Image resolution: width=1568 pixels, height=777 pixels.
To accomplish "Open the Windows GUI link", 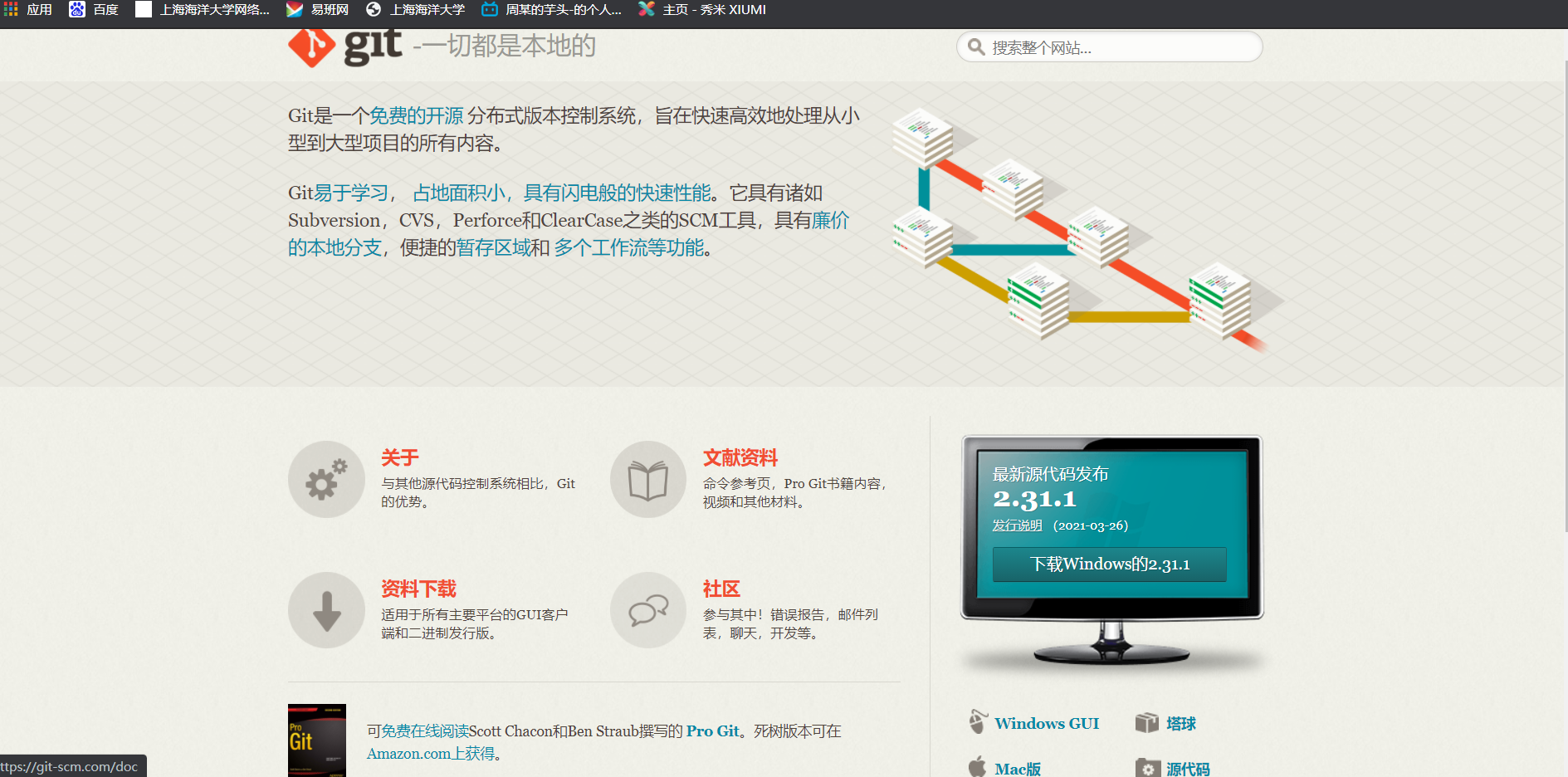I will click(1047, 723).
